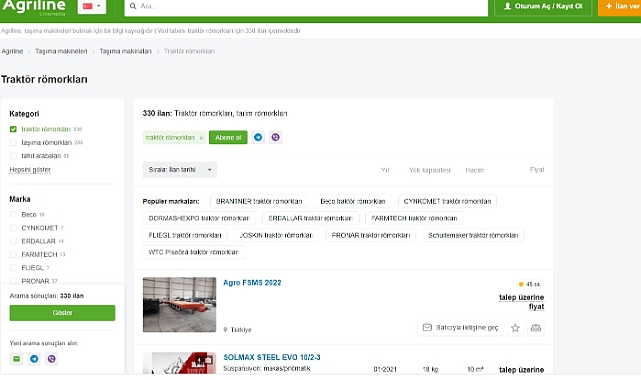This screenshot has height=380, width=641.
Task: Click the sidebar Telegram notification icon
Action: [x=34, y=359]
